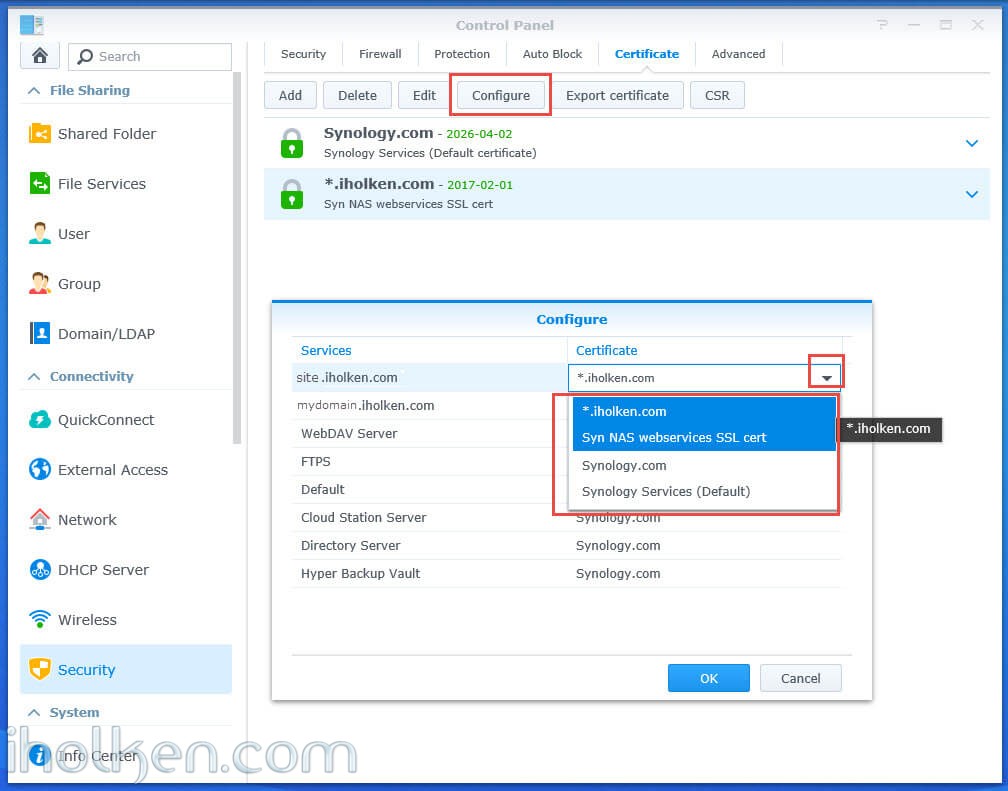This screenshot has width=1008, height=791.
Task: Click the Group icon in sidebar
Action: (40, 284)
